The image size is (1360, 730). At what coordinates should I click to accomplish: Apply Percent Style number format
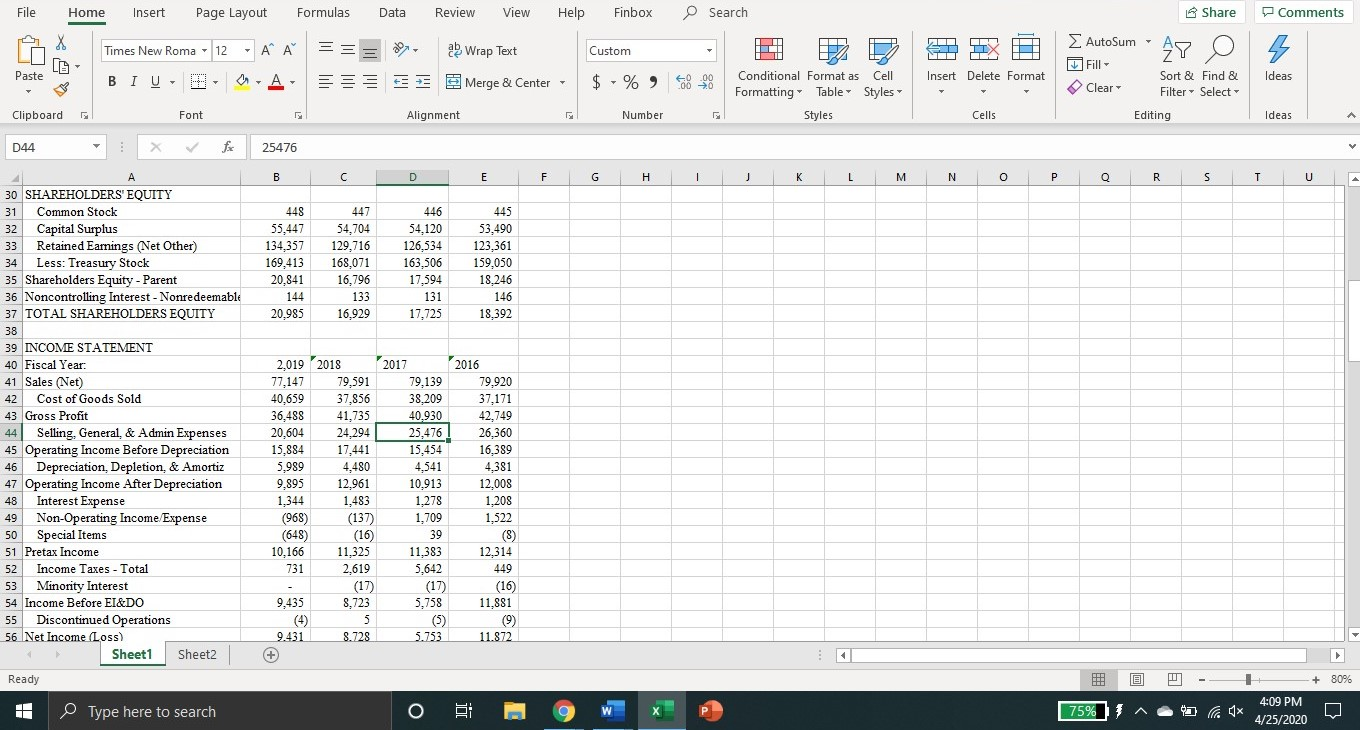tap(631, 82)
